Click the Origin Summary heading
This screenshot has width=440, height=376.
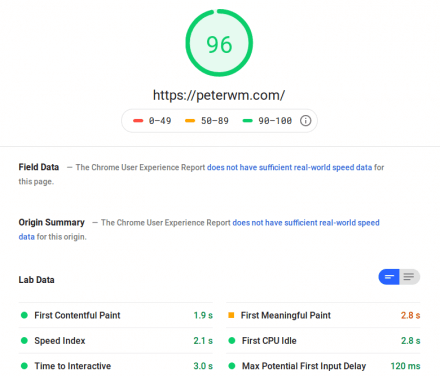51,222
